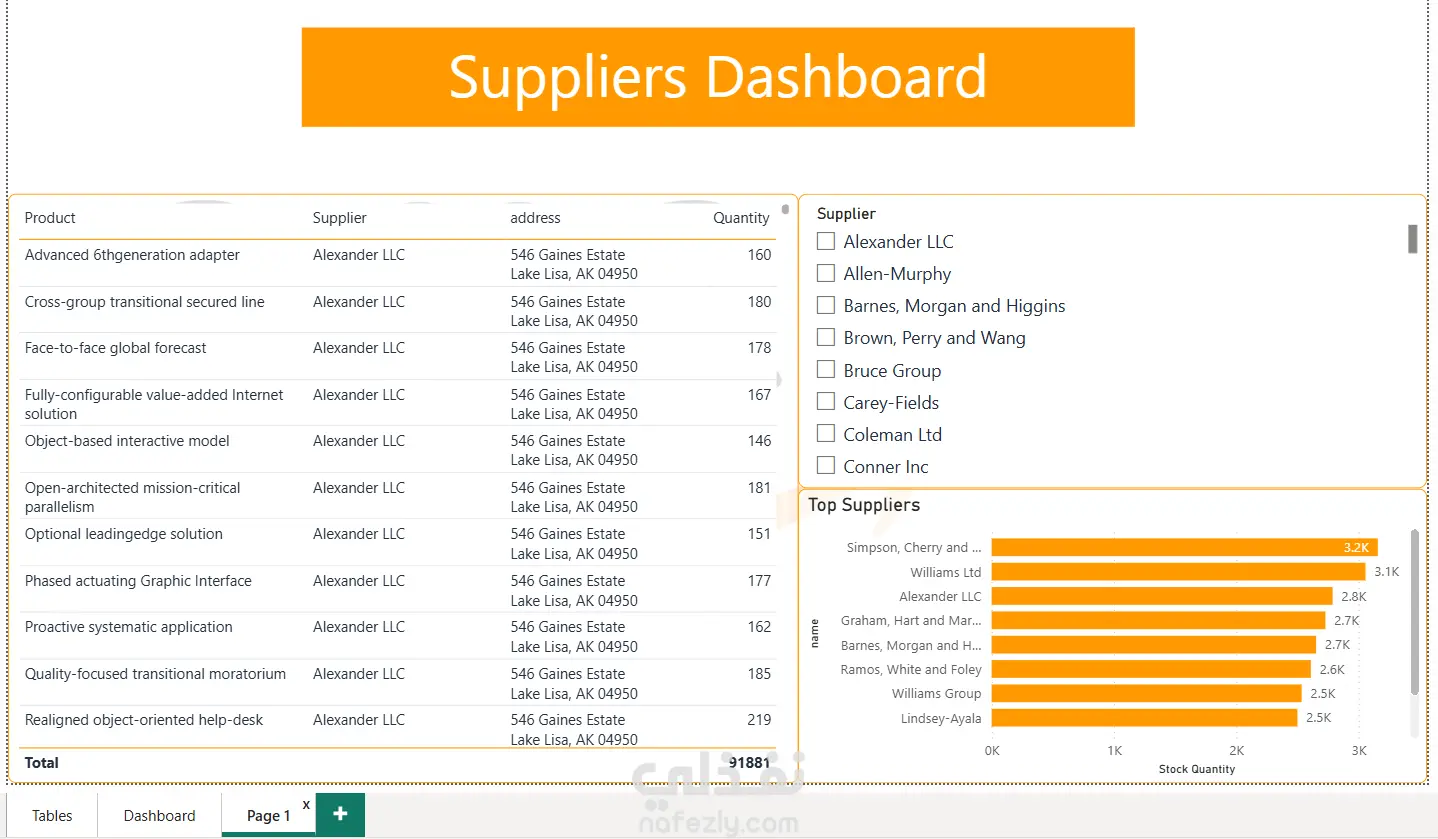
Task: Sort table by Product column header
Action: 50,218
